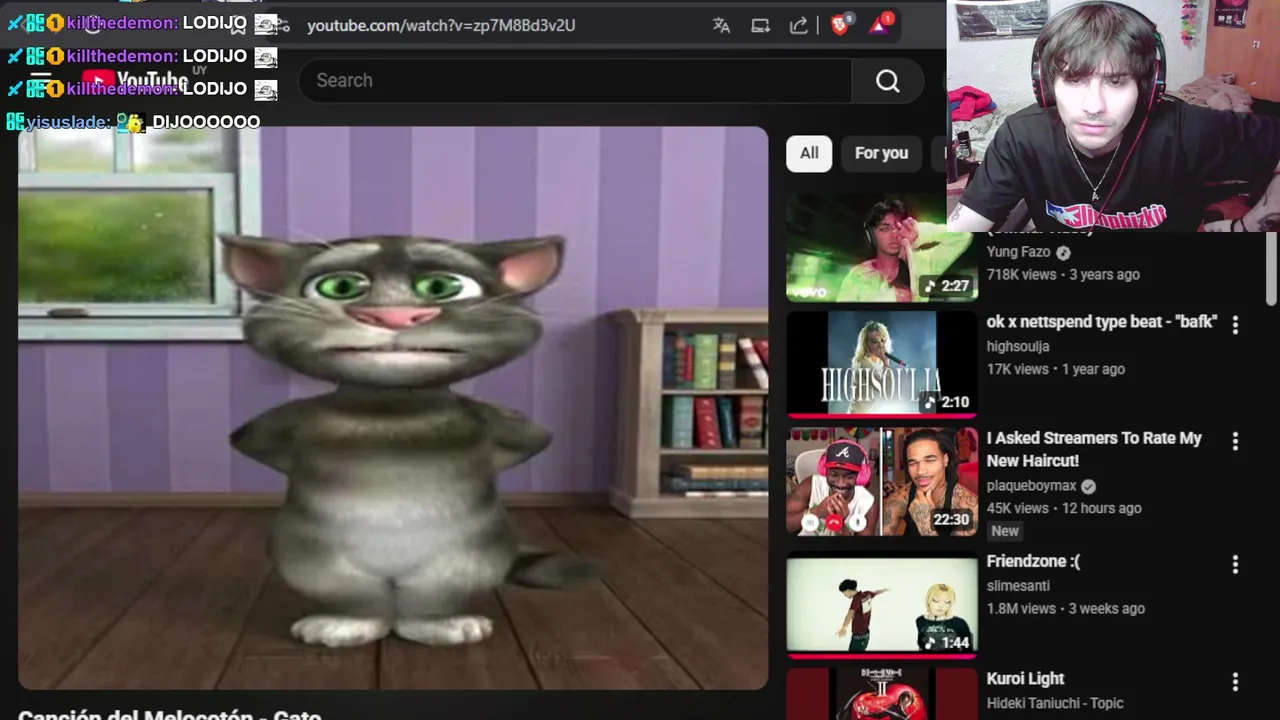
Task: Click the address bar URL youtube.com/watch
Action: [441, 25]
